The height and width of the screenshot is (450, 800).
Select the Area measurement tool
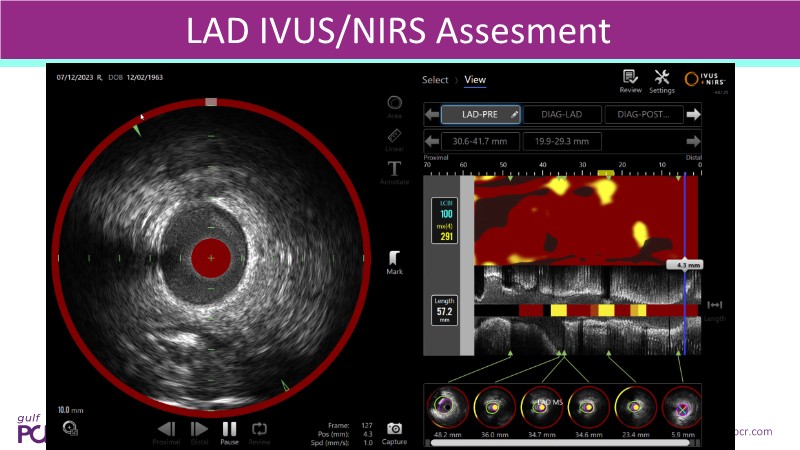[395, 105]
